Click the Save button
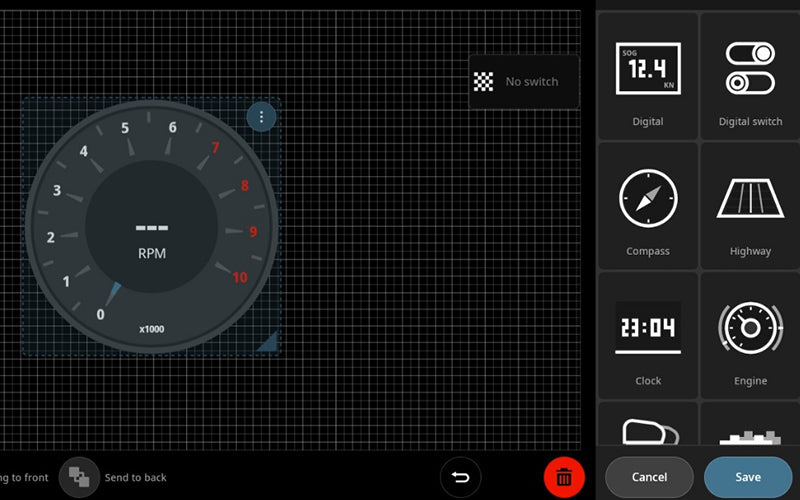The height and width of the screenshot is (500, 800). (x=747, y=477)
